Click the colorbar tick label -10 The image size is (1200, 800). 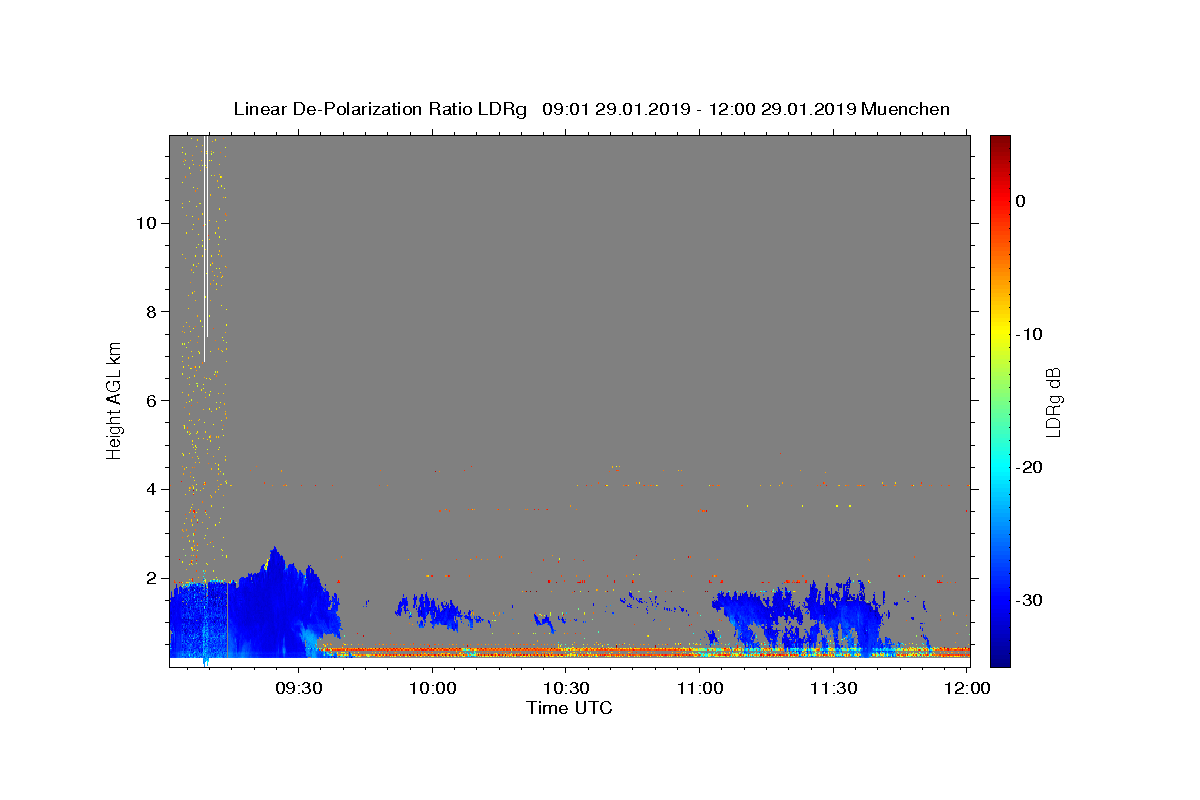[x=1030, y=334]
